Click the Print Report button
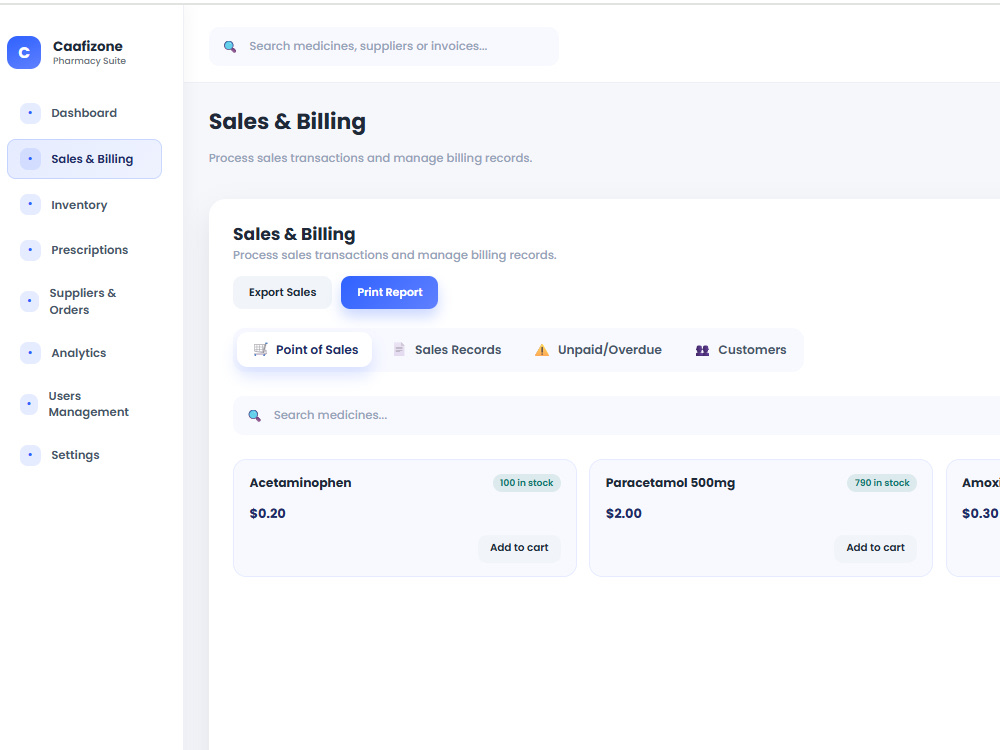 click(x=390, y=292)
